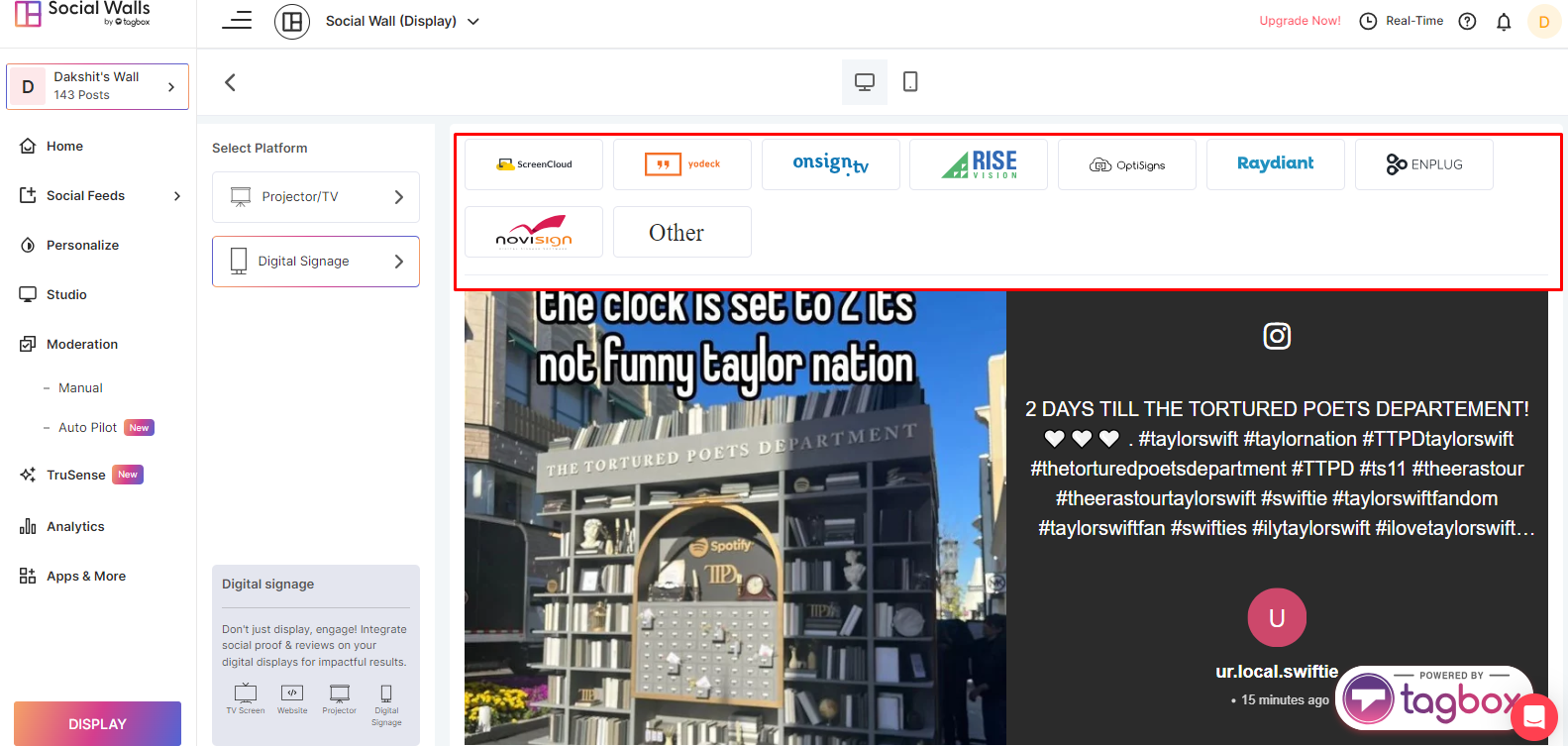Select Auto Pilot moderation sub-item
Screen dimensions: 1568x746
click(x=87, y=427)
